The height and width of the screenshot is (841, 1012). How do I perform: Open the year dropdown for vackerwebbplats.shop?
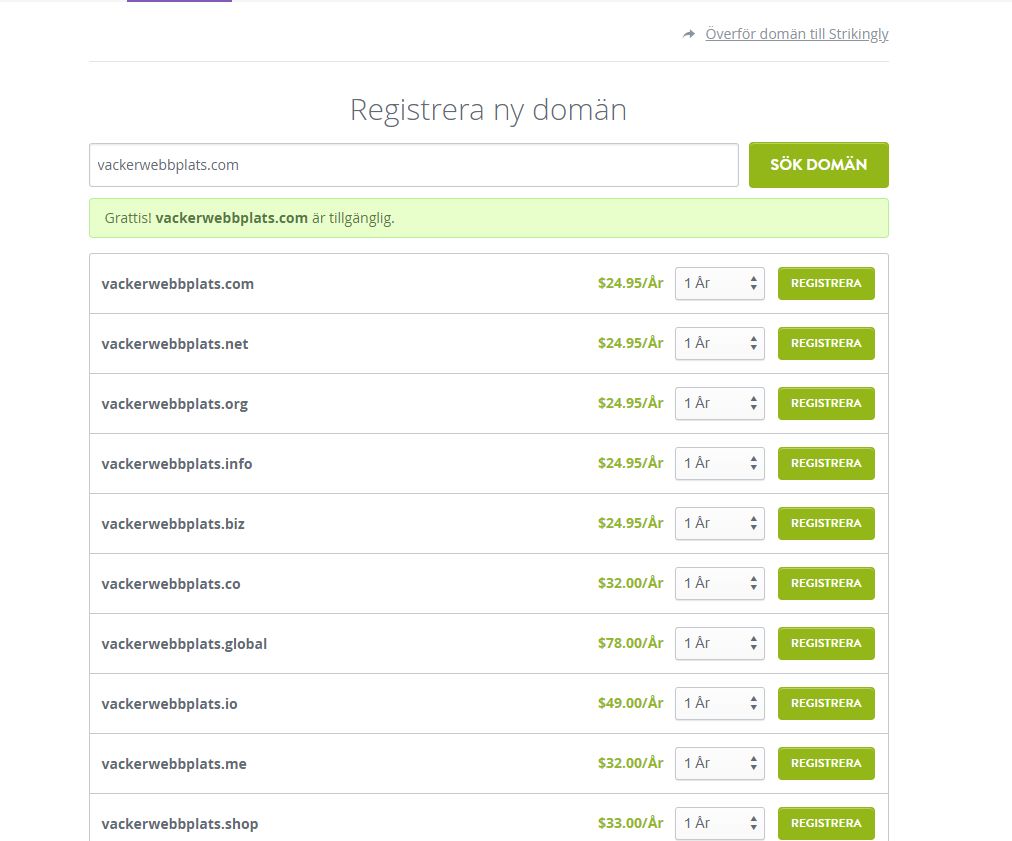[x=720, y=824]
